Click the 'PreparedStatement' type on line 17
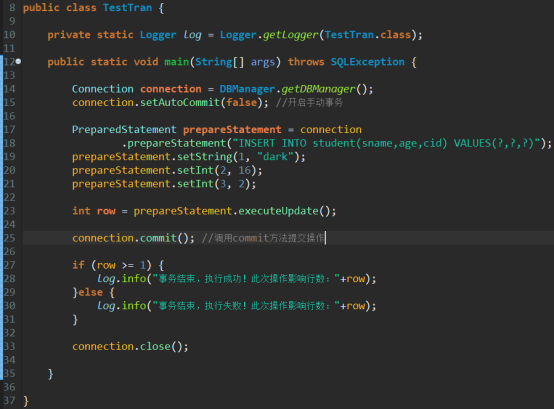The width and height of the screenshot is (554, 409). coord(124,130)
